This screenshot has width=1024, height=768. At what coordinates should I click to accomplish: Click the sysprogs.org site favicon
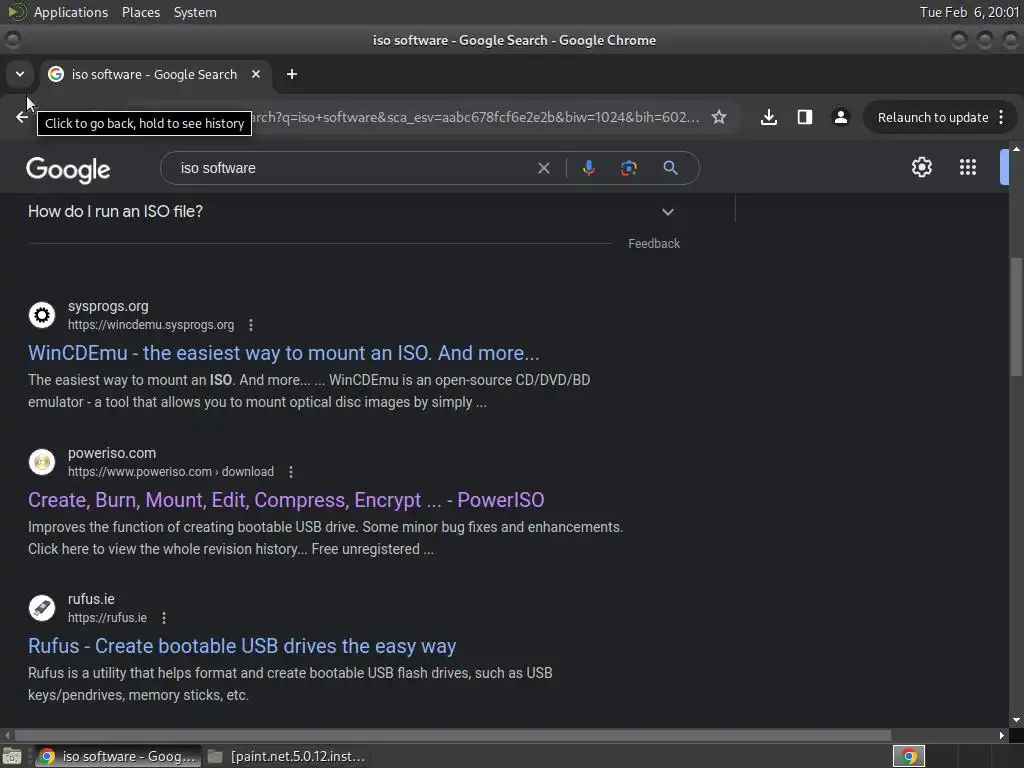point(42,315)
